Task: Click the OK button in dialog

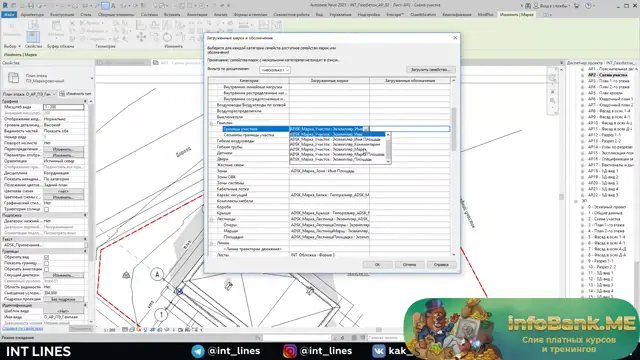Action: [x=377, y=264]
